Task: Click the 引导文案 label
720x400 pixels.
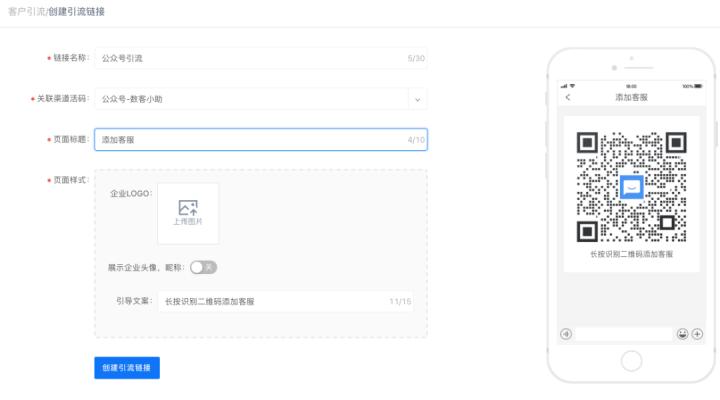Action: (x=134, y=301)
